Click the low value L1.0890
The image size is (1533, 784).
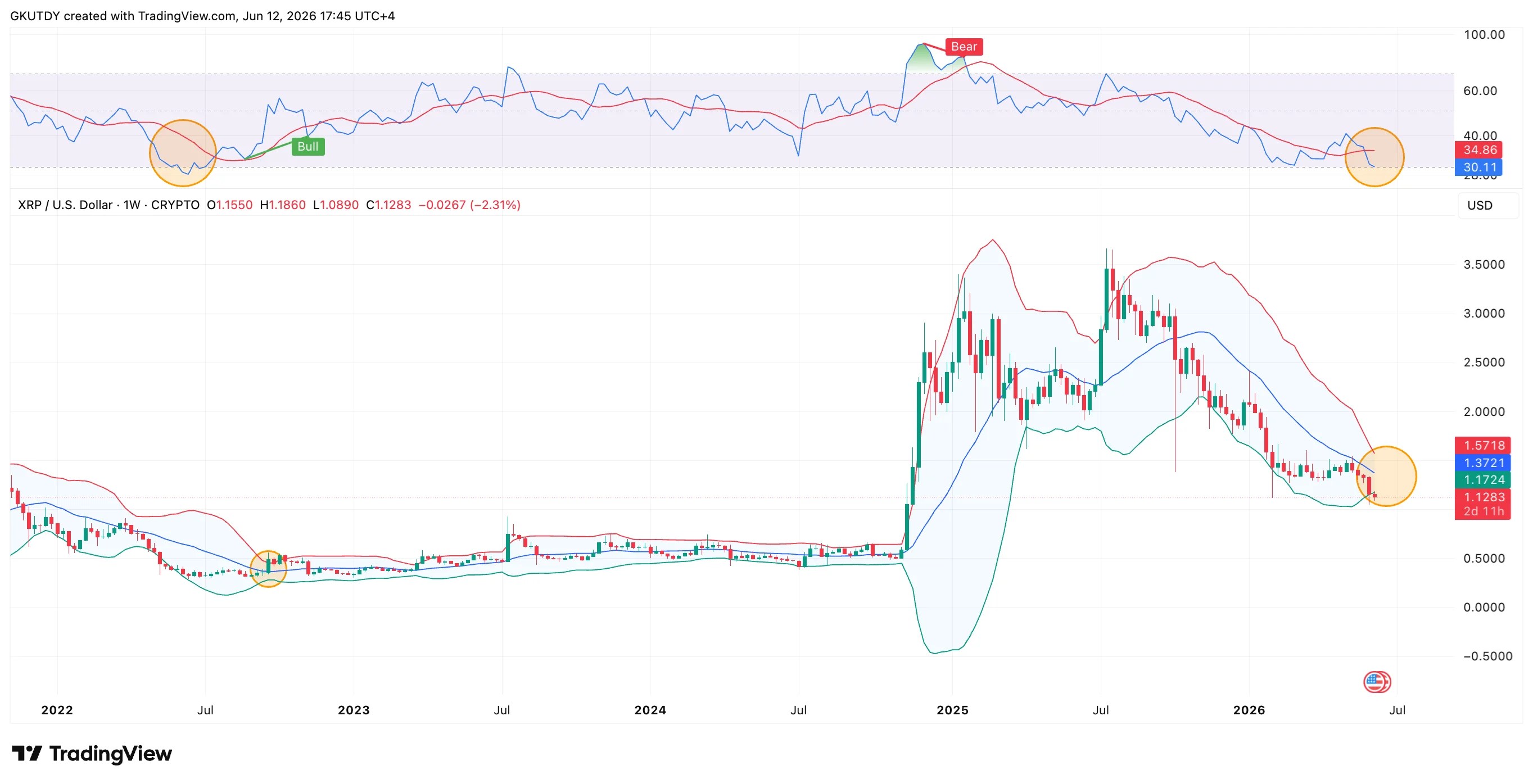[336, 205]
